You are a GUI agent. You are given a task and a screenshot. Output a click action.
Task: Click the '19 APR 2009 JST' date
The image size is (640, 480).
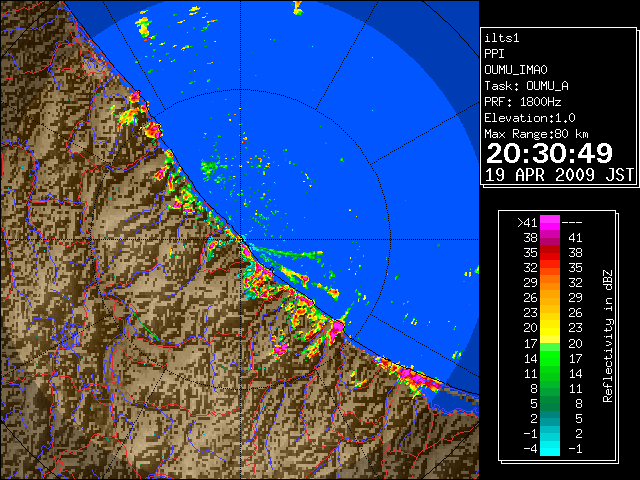(559, 175)
